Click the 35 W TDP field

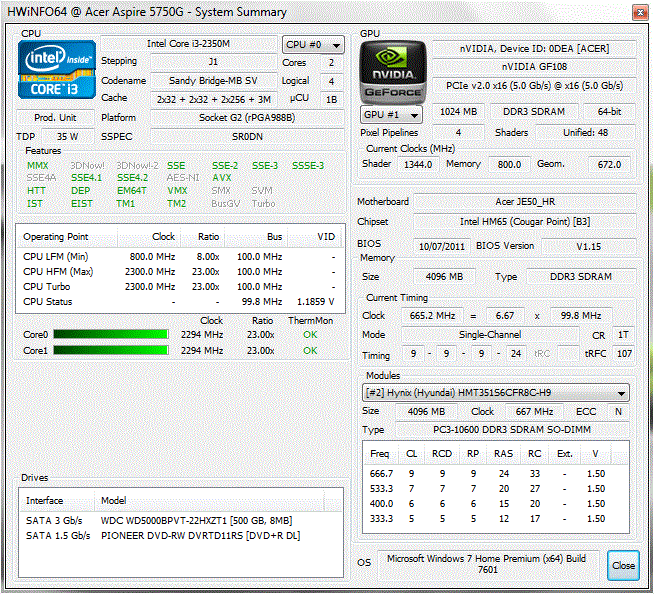click(x=68, y=136)
